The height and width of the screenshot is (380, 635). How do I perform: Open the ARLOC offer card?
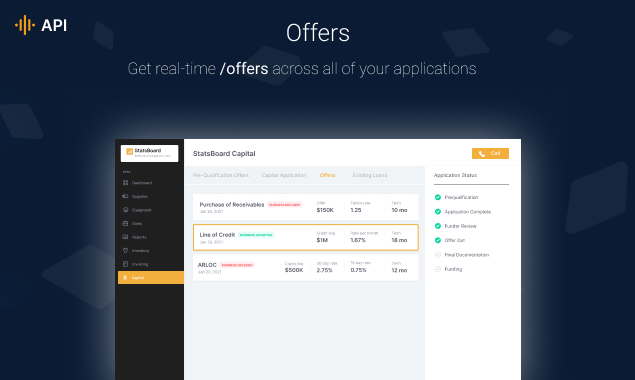pyautogui.click(x=306, y=267)
